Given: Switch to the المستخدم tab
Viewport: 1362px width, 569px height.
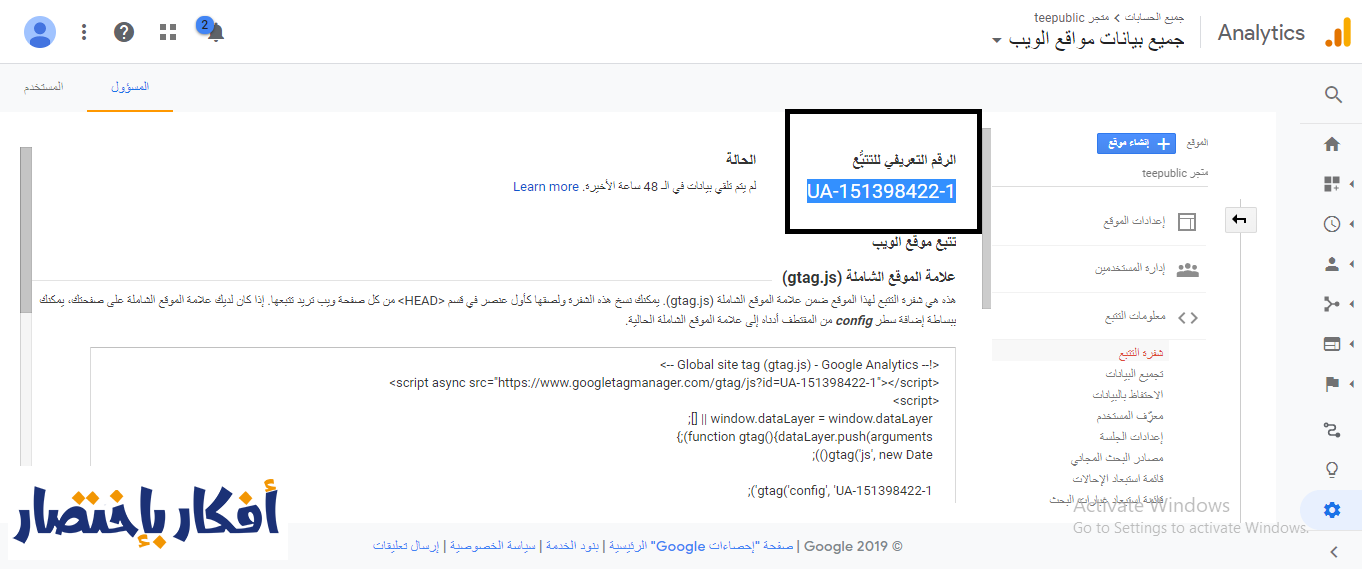Looking at the screenshot, I should point(43,87).
